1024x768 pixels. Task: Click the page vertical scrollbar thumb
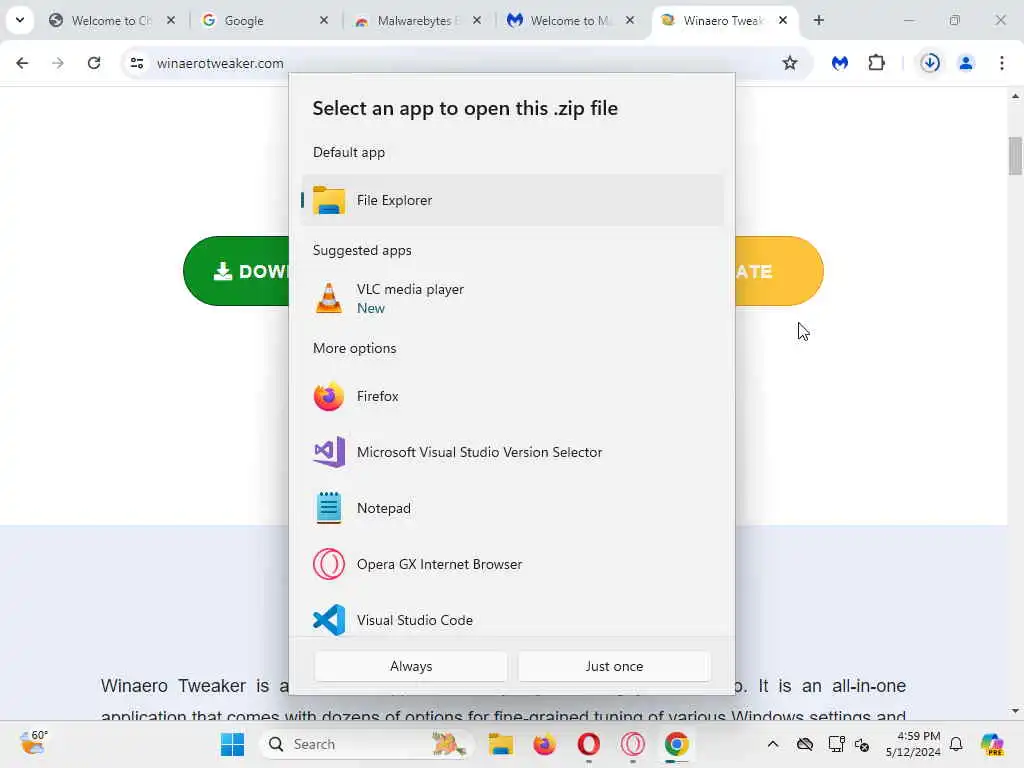(1015, 156)
